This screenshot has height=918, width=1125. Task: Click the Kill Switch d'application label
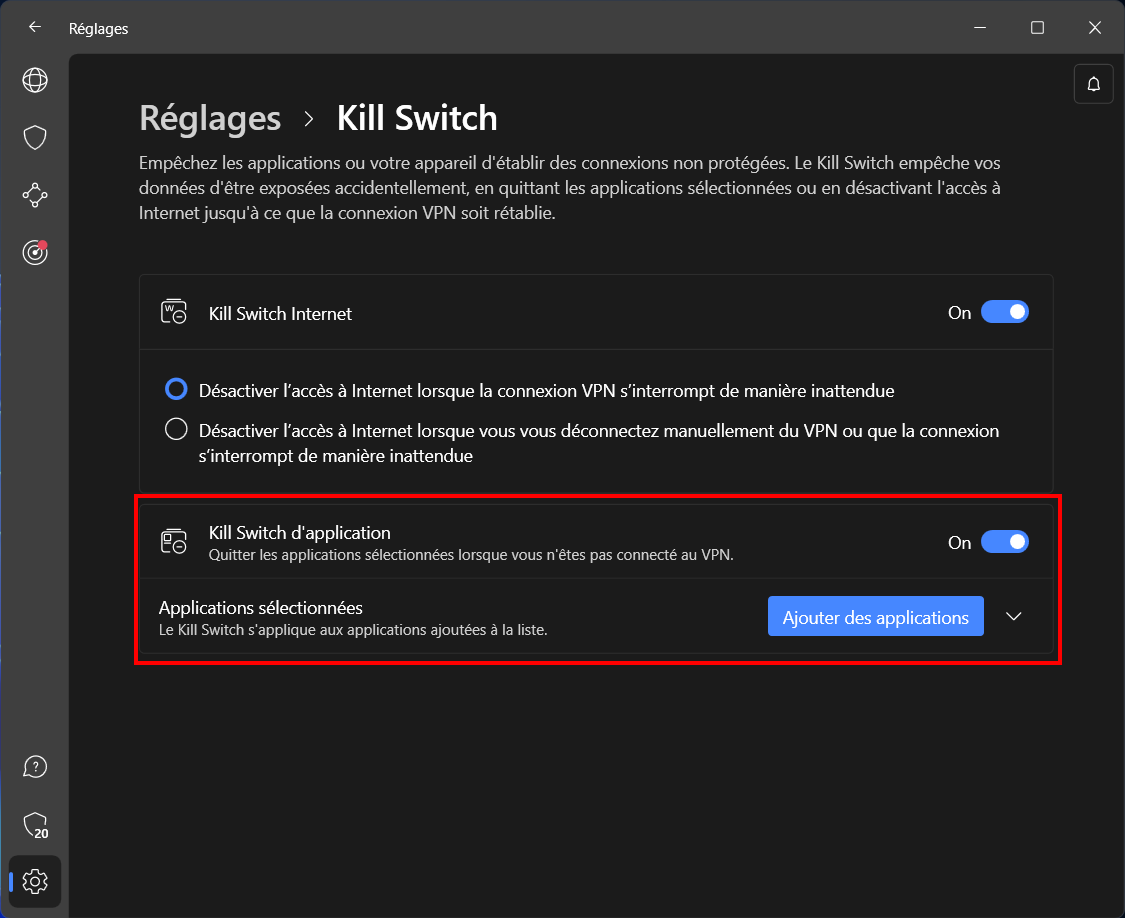click(x=299, y=533)
